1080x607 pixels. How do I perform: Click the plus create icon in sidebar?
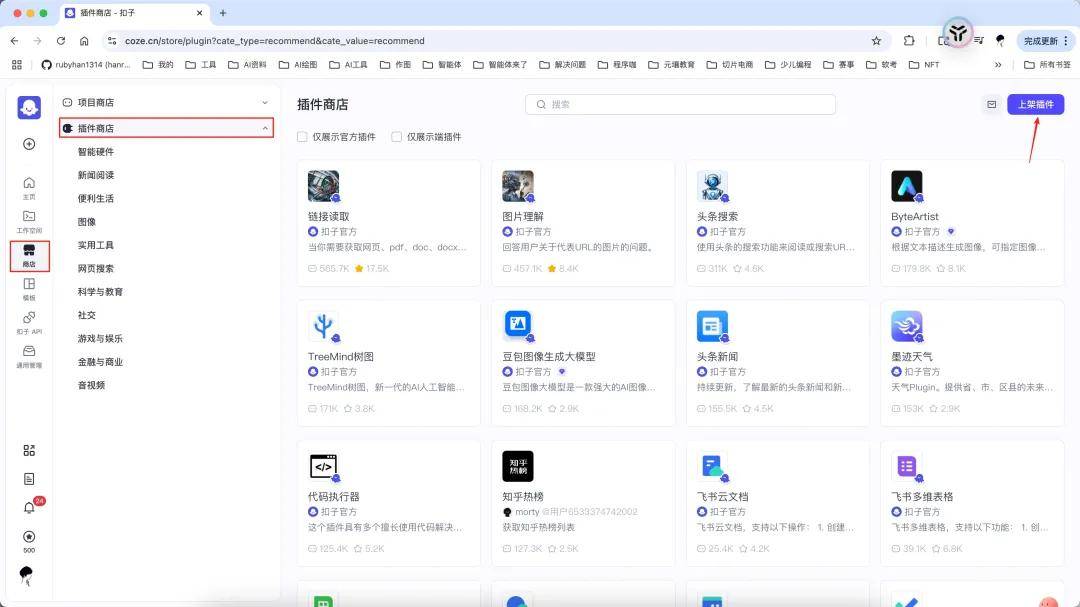coord(29,144)
